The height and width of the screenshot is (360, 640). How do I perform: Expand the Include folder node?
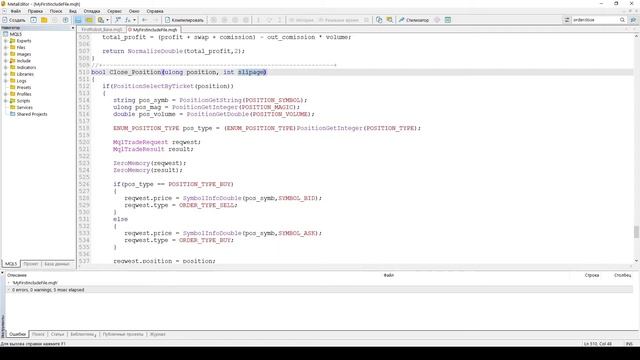6,61
